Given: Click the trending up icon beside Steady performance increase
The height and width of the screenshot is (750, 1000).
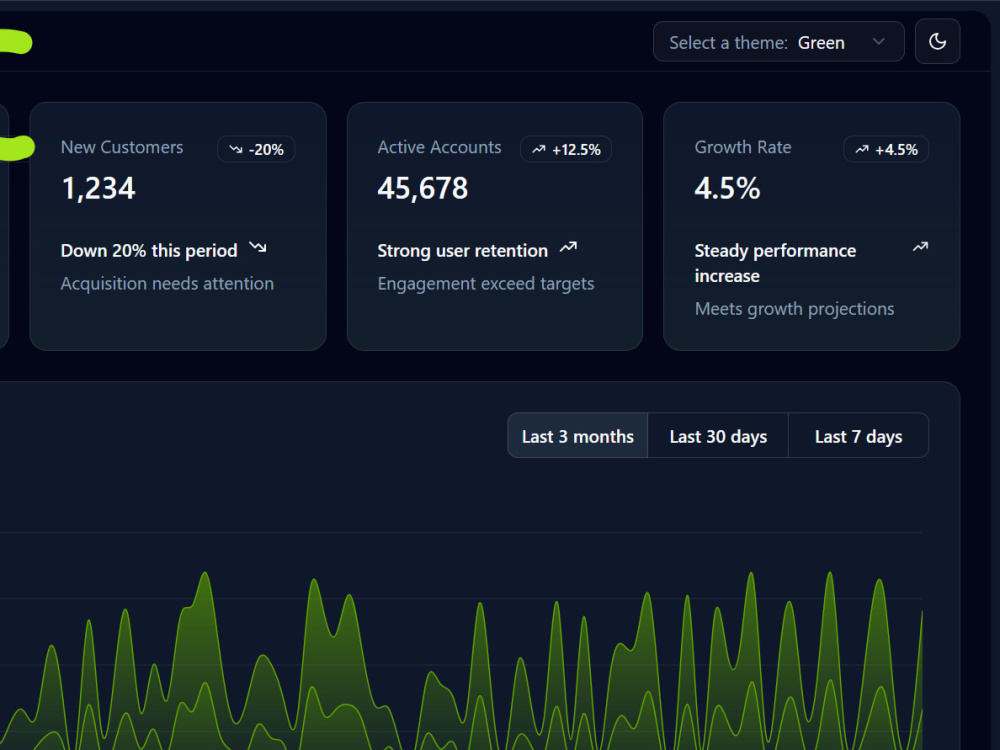Looking at the screenshot, I should [920, 247].
